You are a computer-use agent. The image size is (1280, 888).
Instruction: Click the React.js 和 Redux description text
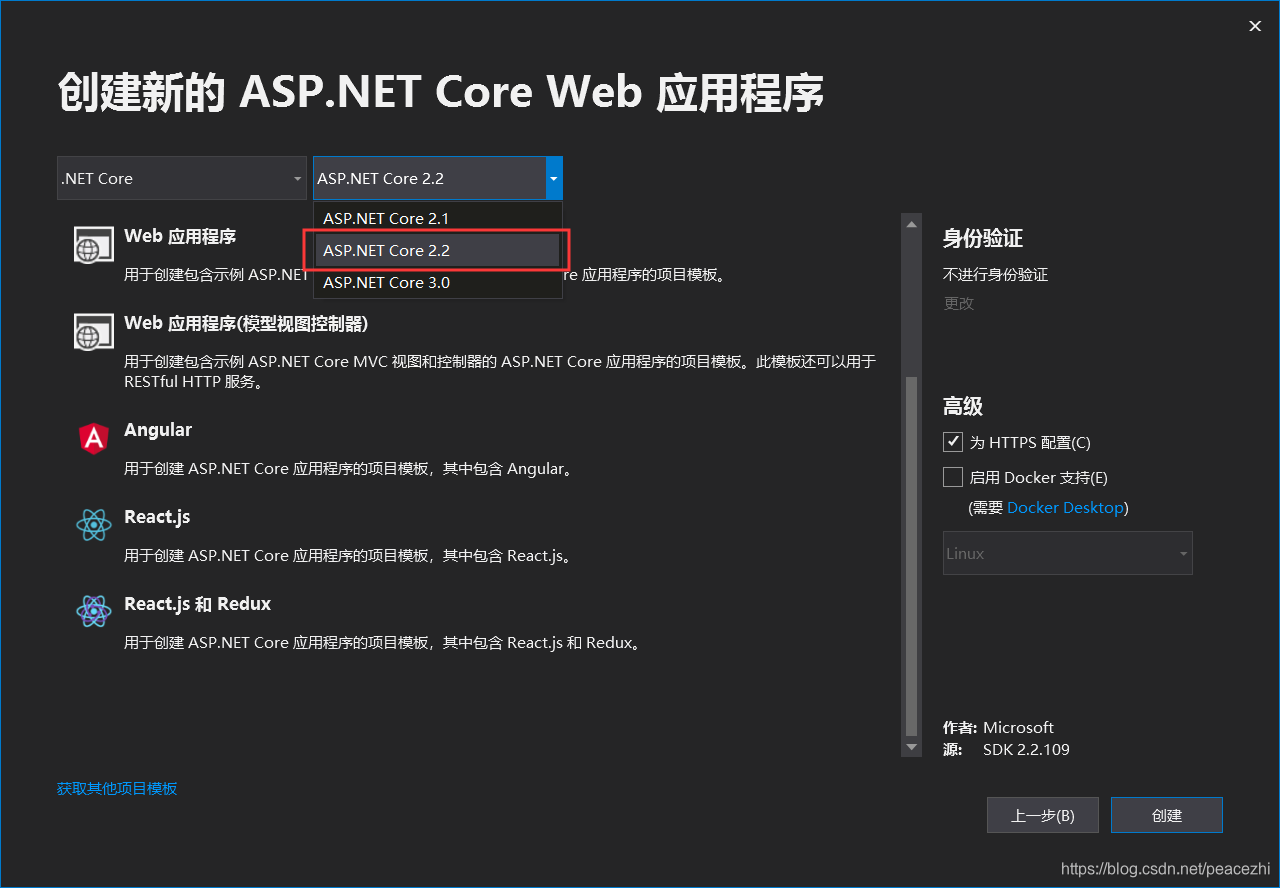pyautogui.click(x=383, y=642)
